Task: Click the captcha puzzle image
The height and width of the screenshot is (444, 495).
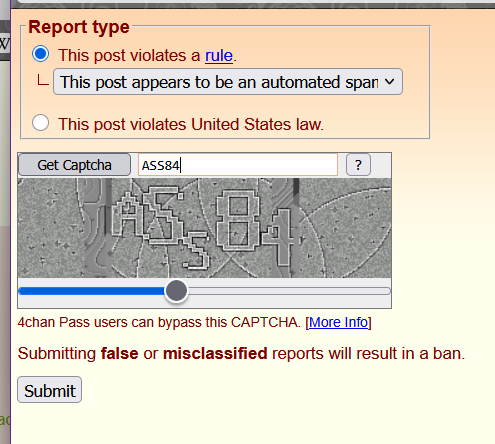Action: (x=204, y=228)
